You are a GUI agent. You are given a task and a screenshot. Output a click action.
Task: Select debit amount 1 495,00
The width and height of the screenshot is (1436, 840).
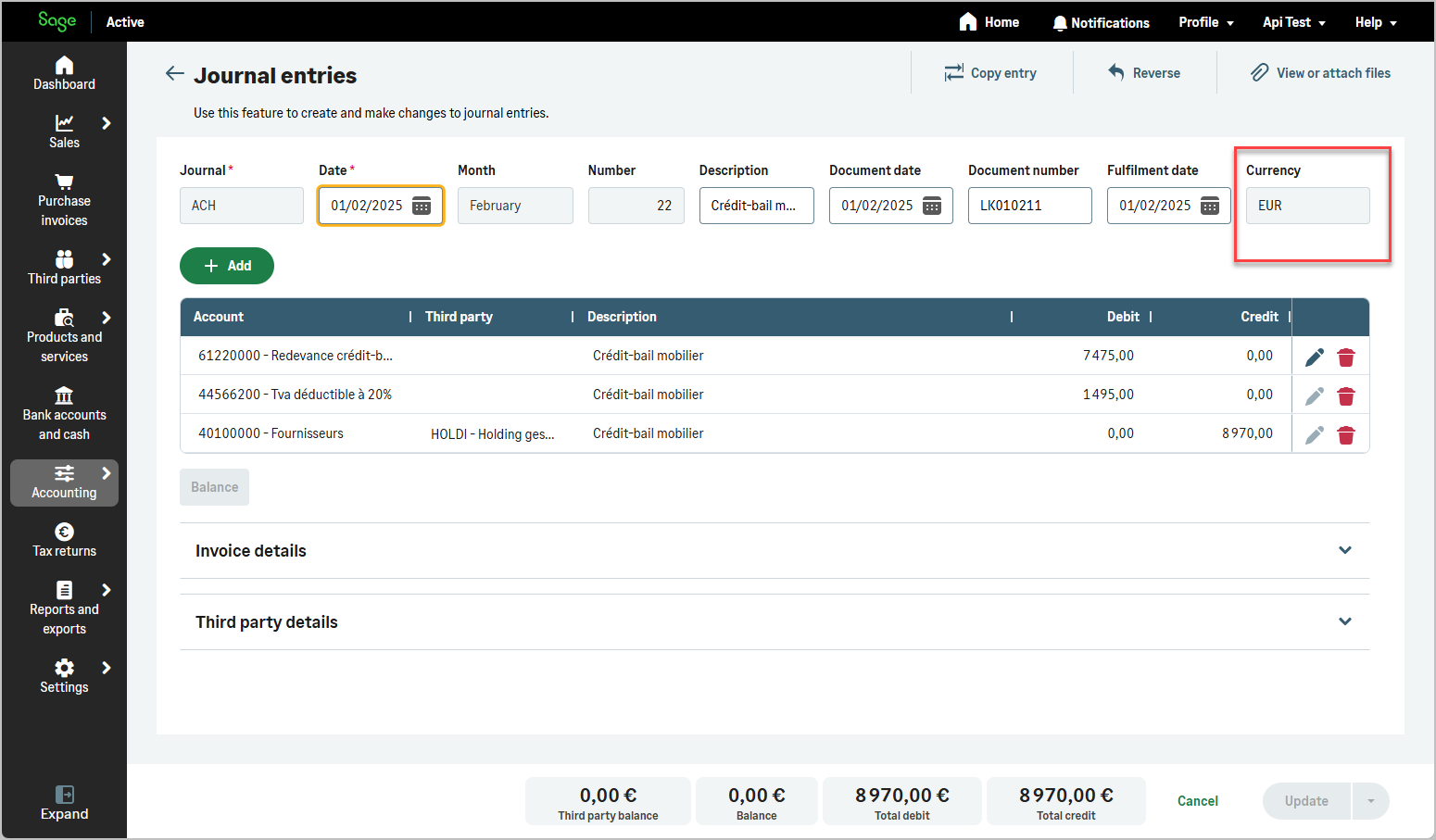coord(1108,395)
